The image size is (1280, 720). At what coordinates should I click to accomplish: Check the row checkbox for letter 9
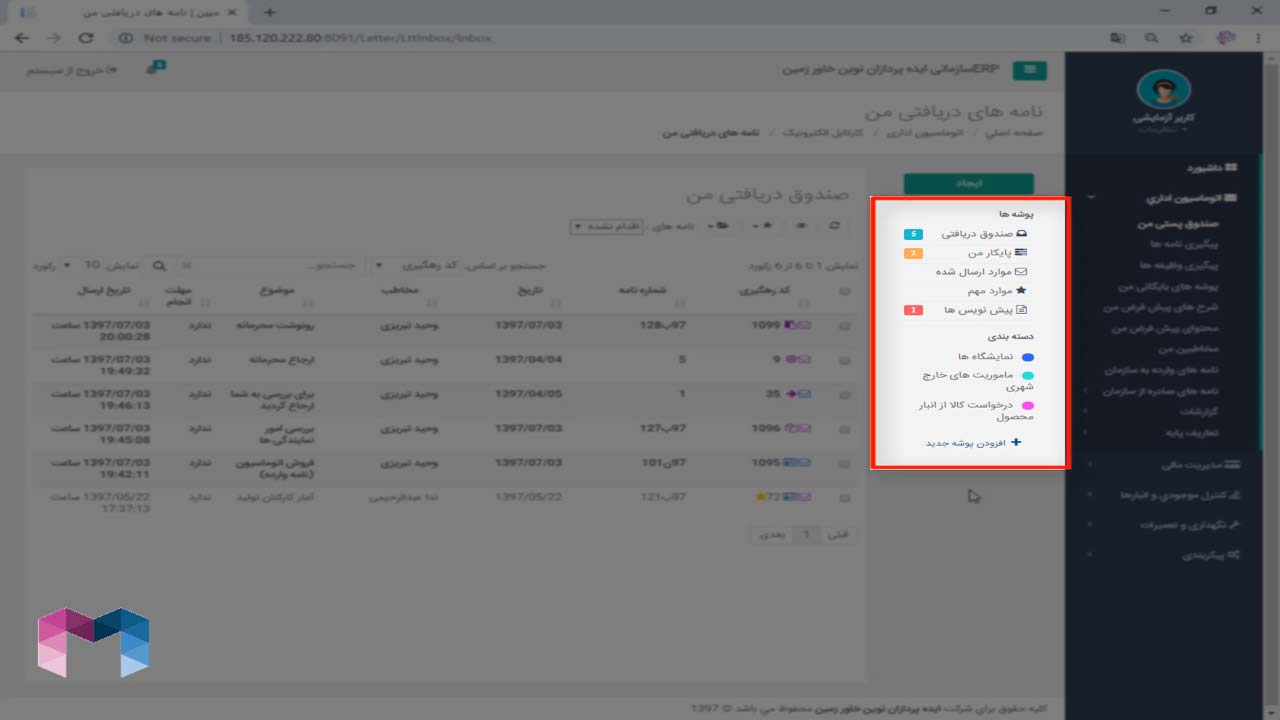click(845, 359)
